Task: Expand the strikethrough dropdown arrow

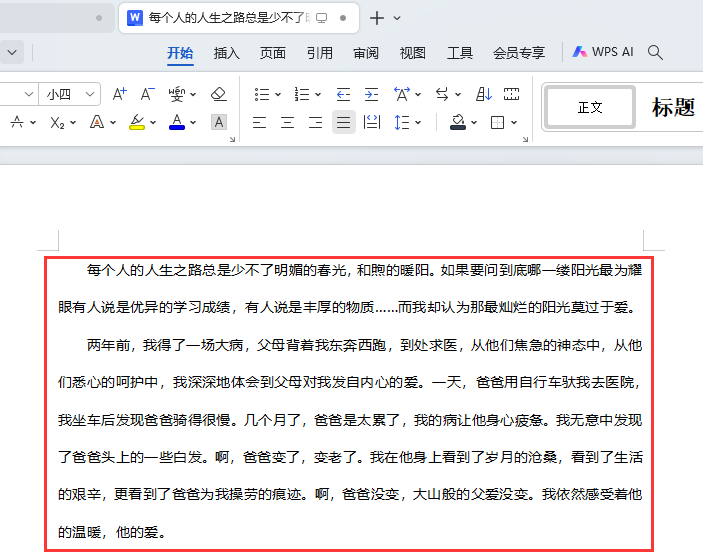Action: point(33,122)
